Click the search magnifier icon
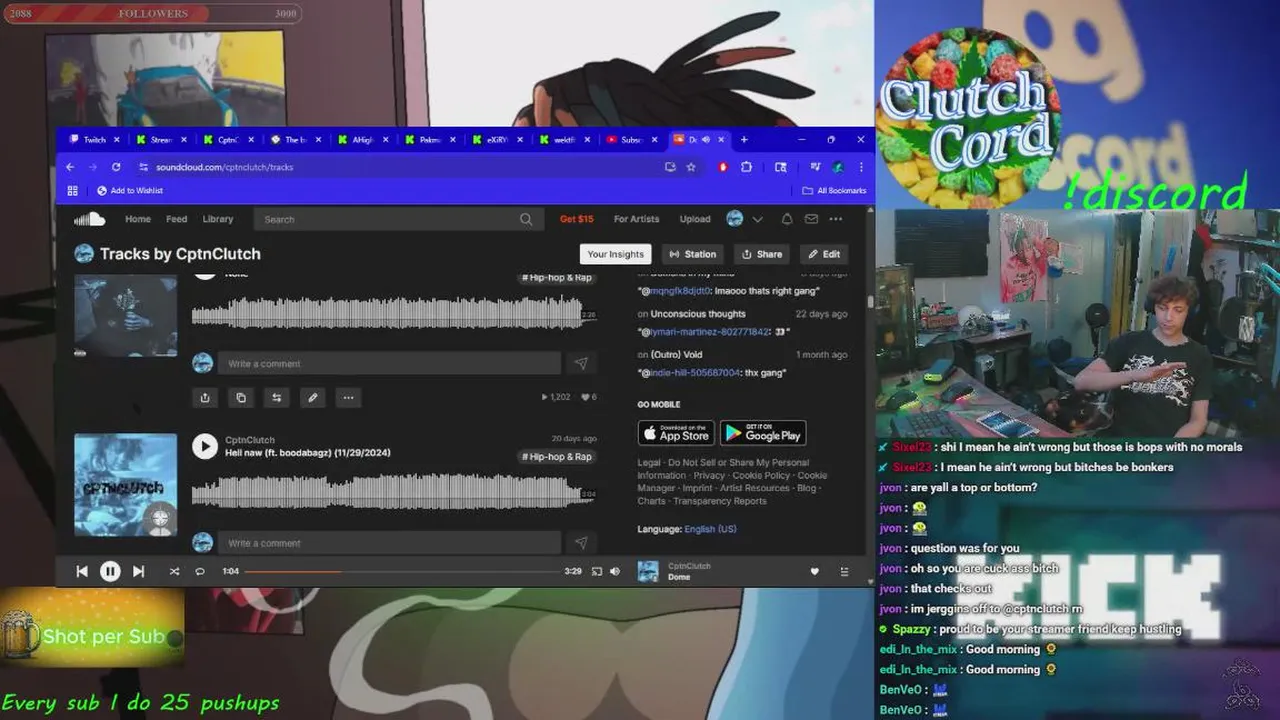The image size is (1280, 720). pyautogui.click(x=526, y=219)
